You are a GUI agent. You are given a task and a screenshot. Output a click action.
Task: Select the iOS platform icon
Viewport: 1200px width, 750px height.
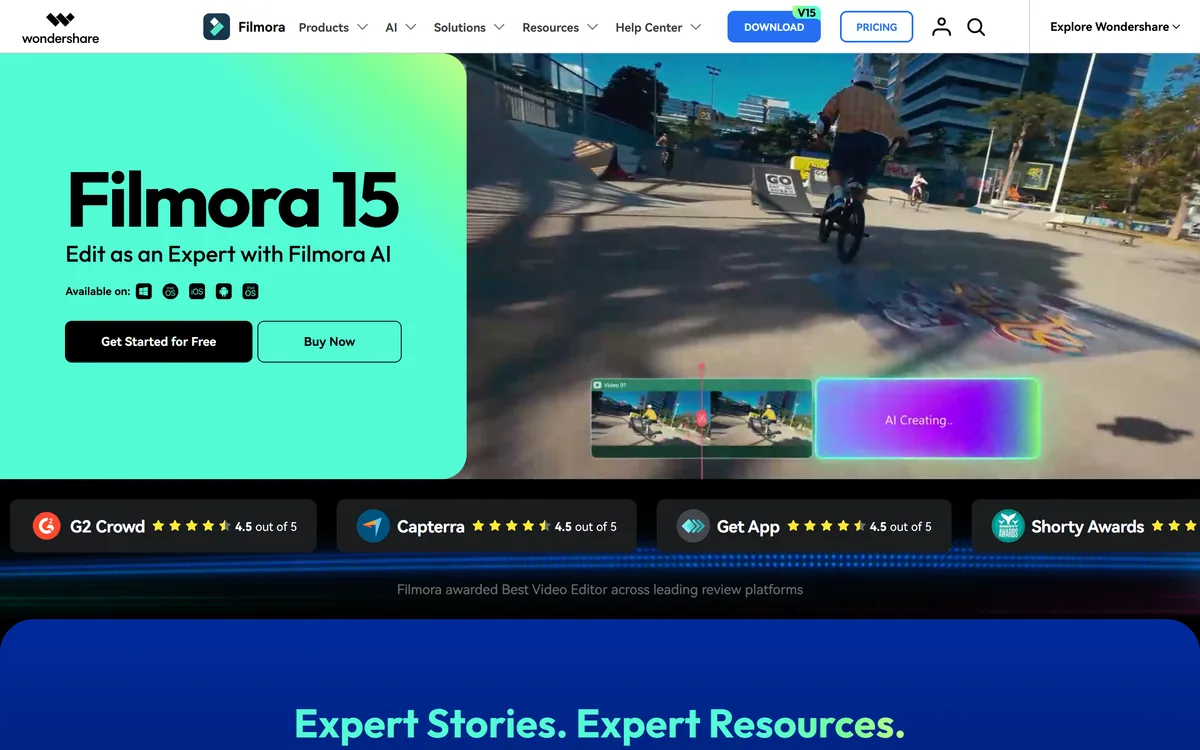(x=197, y=291)
